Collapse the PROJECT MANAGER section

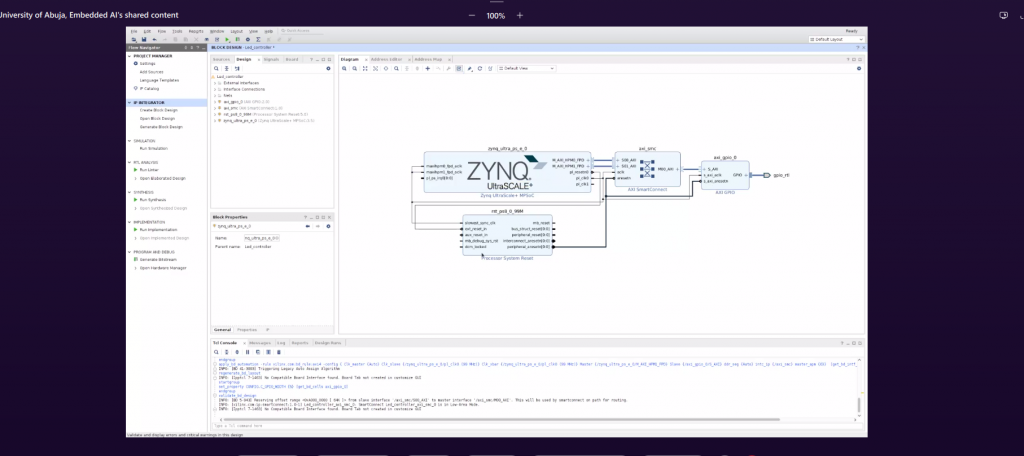pos(129,56)
